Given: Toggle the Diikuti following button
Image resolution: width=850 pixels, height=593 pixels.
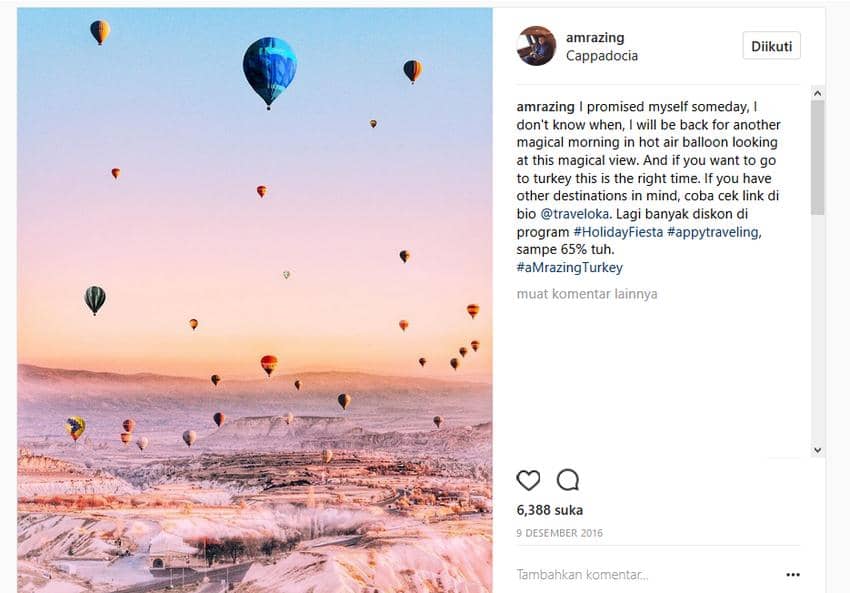Looking at the screenshot, I should point(771,46).
